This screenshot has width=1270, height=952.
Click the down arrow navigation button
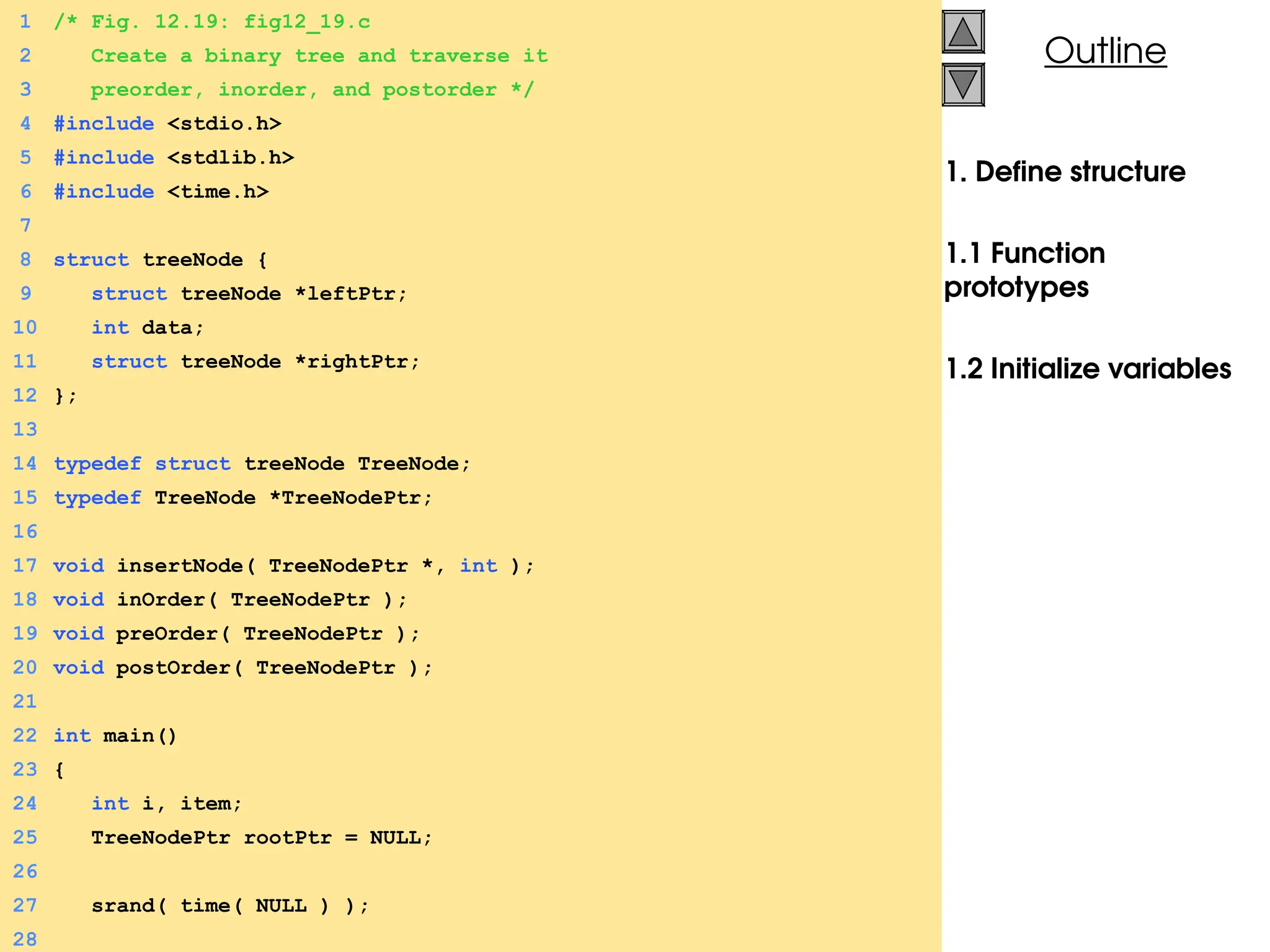[x=963, y=85]
